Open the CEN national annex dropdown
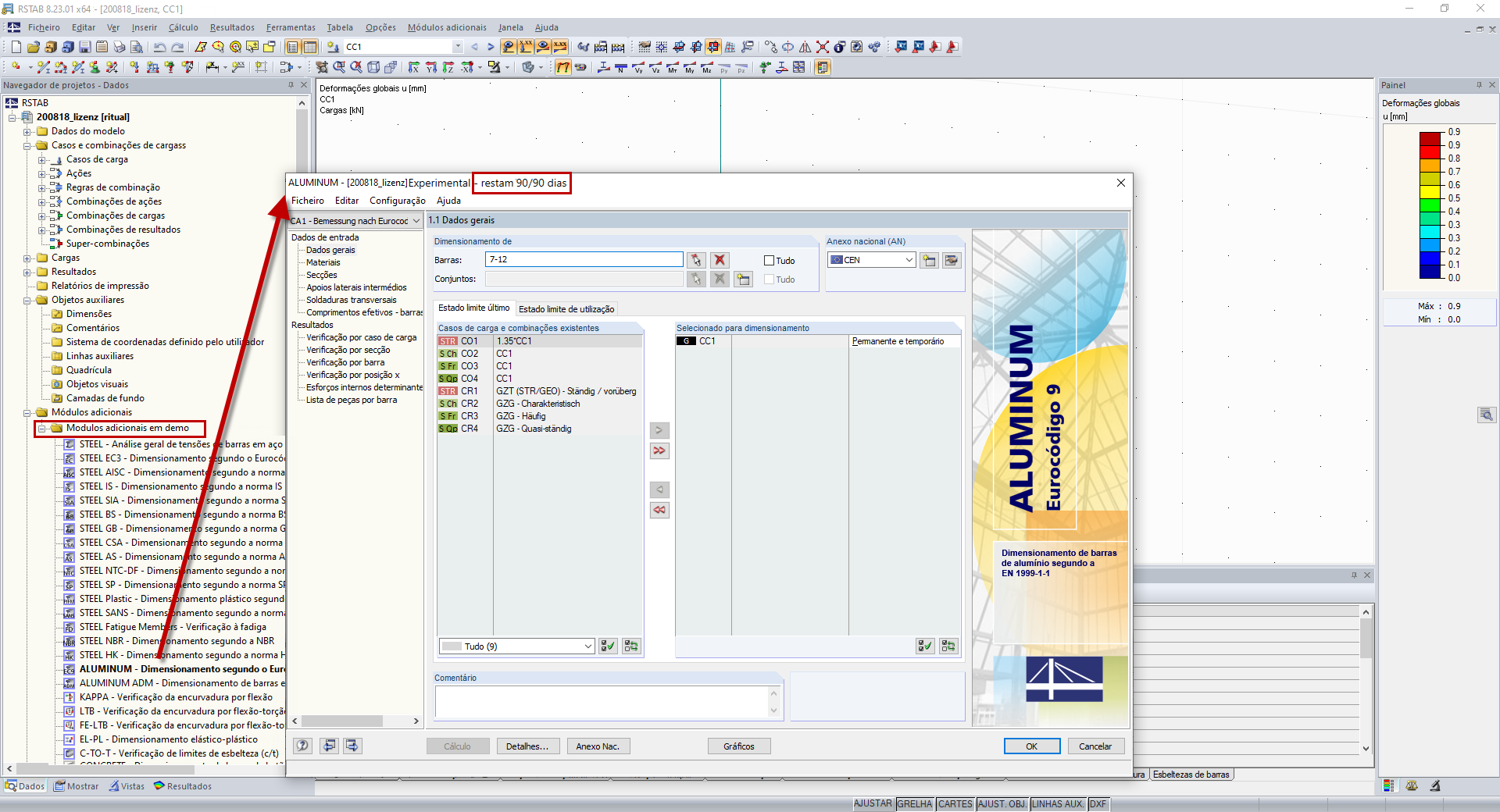This screenshot has height=812, width=1500. point(909,260)
